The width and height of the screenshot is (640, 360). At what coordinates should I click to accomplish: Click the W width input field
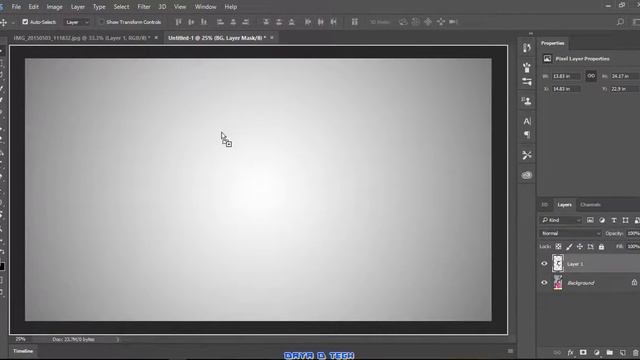click(566, 76)
